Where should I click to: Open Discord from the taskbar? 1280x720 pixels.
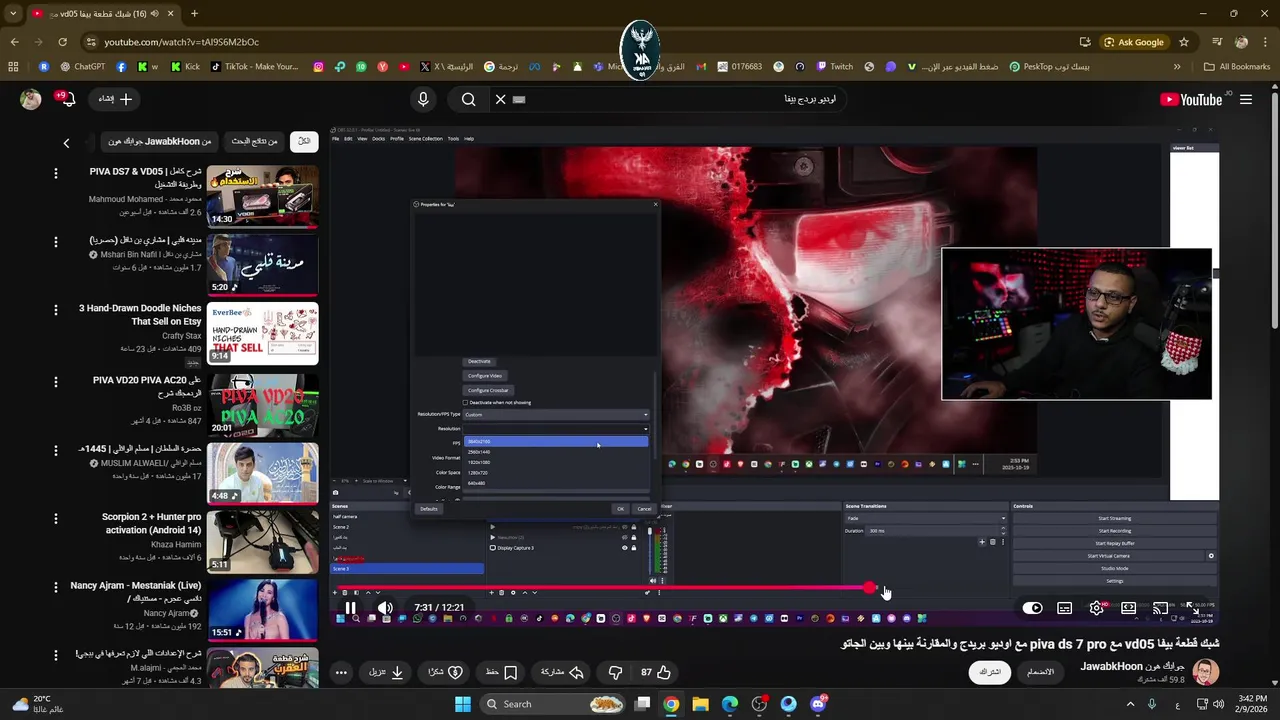coord(818,704)
